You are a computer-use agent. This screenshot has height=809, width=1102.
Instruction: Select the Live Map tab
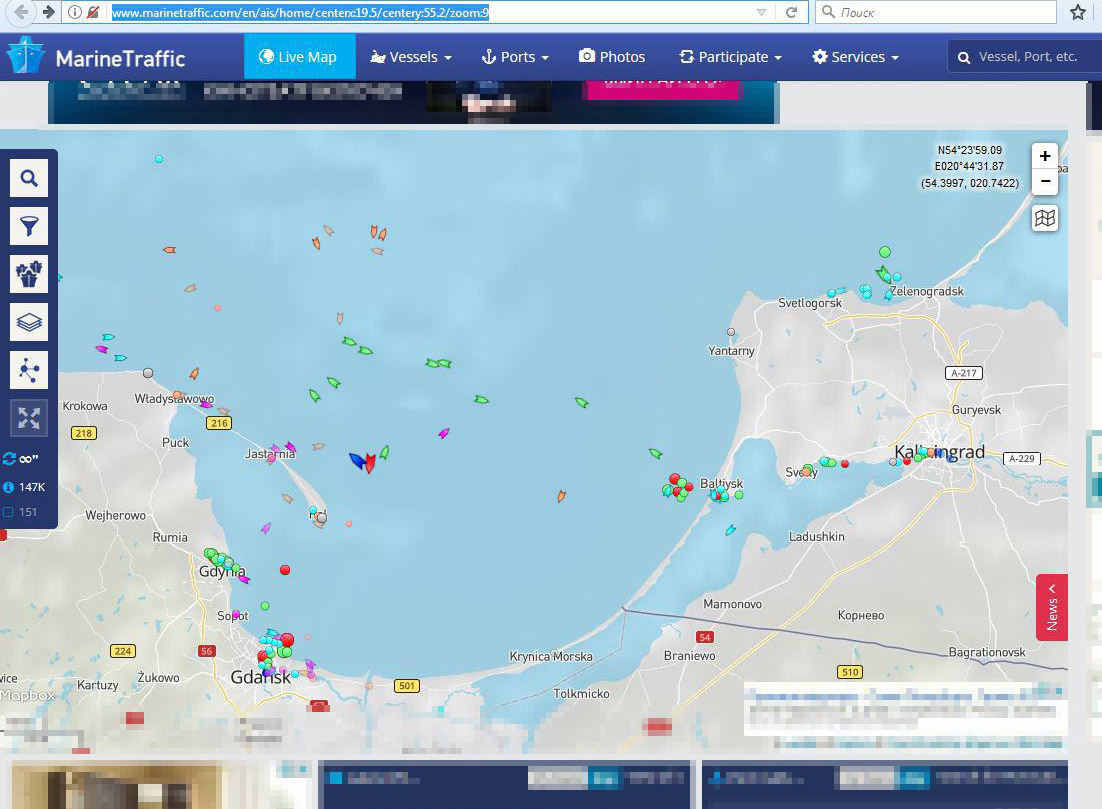pos(298,57)
